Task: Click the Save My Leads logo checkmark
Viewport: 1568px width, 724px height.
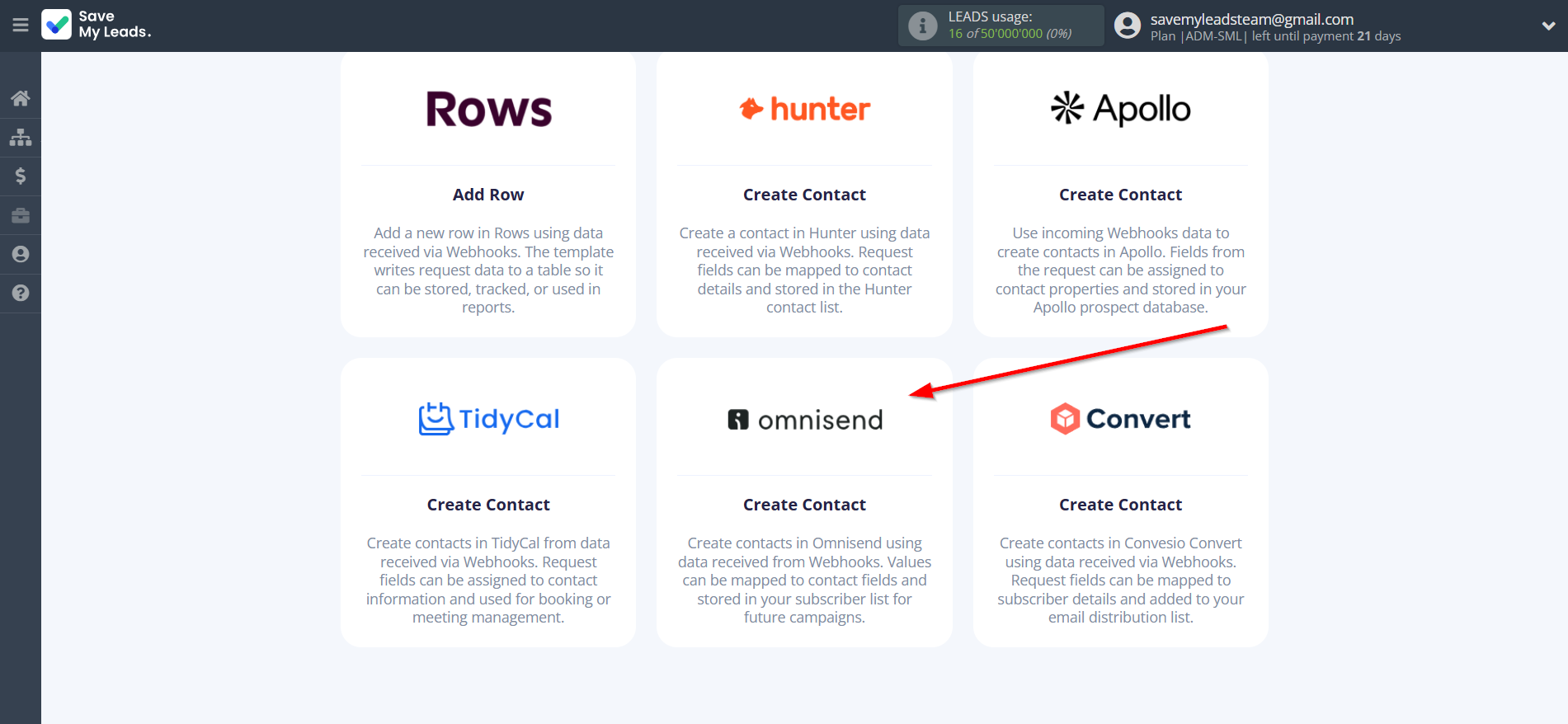Action: coord(57,25)
